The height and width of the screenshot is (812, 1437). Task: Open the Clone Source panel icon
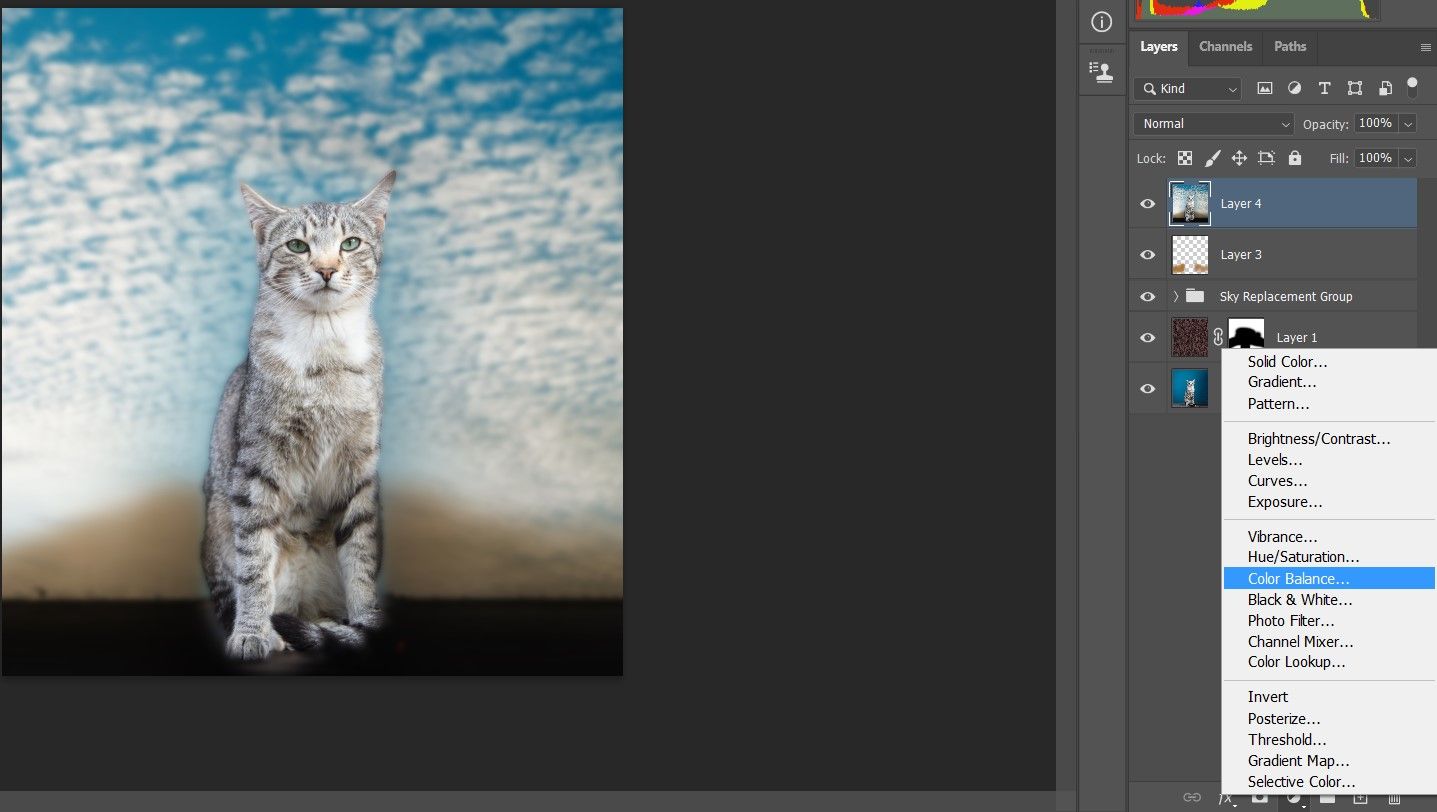[1101, 71]
